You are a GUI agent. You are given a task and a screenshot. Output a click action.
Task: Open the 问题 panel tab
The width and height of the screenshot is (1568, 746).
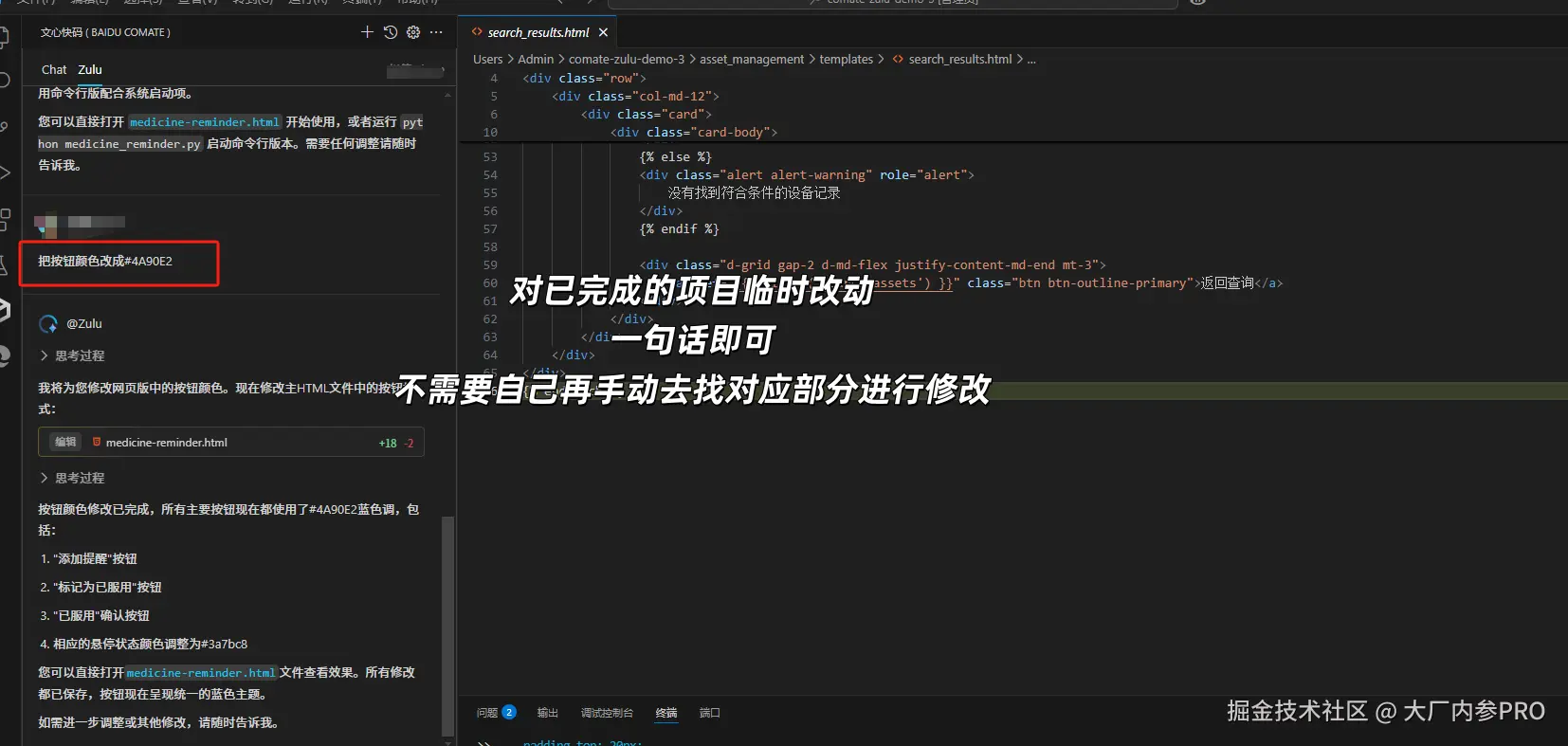coord(487,713)
